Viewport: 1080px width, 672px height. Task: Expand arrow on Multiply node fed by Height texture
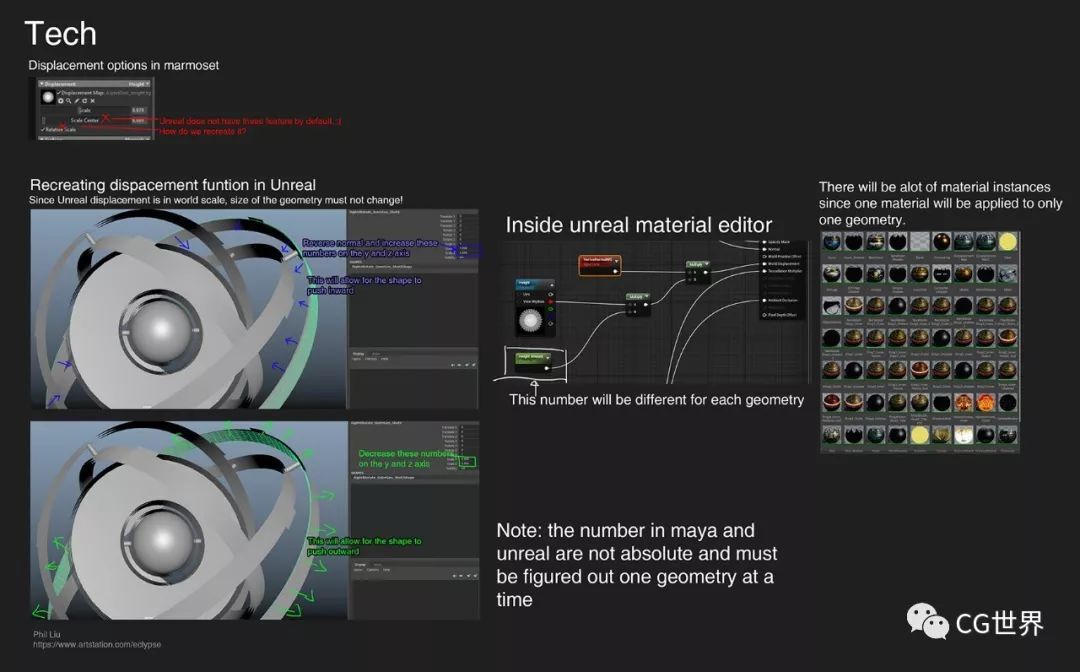tap(647, 296)
